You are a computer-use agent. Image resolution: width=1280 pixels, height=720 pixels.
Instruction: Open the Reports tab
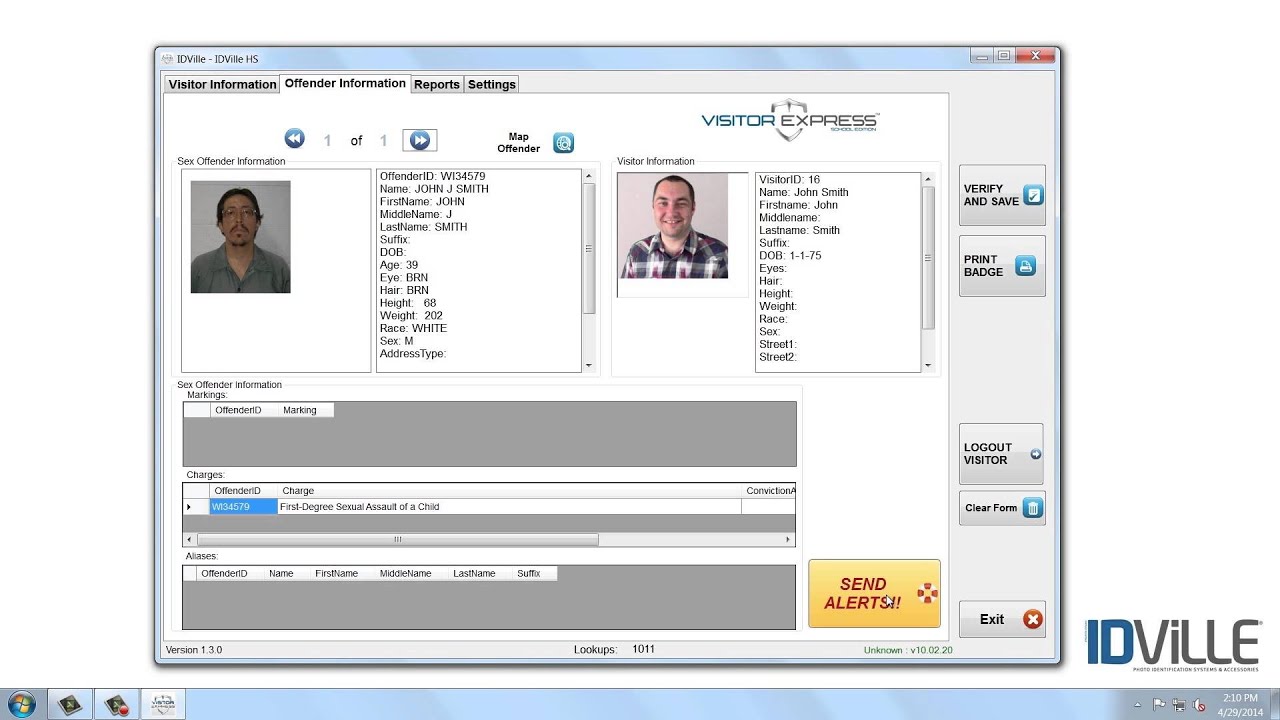point(437,84)
